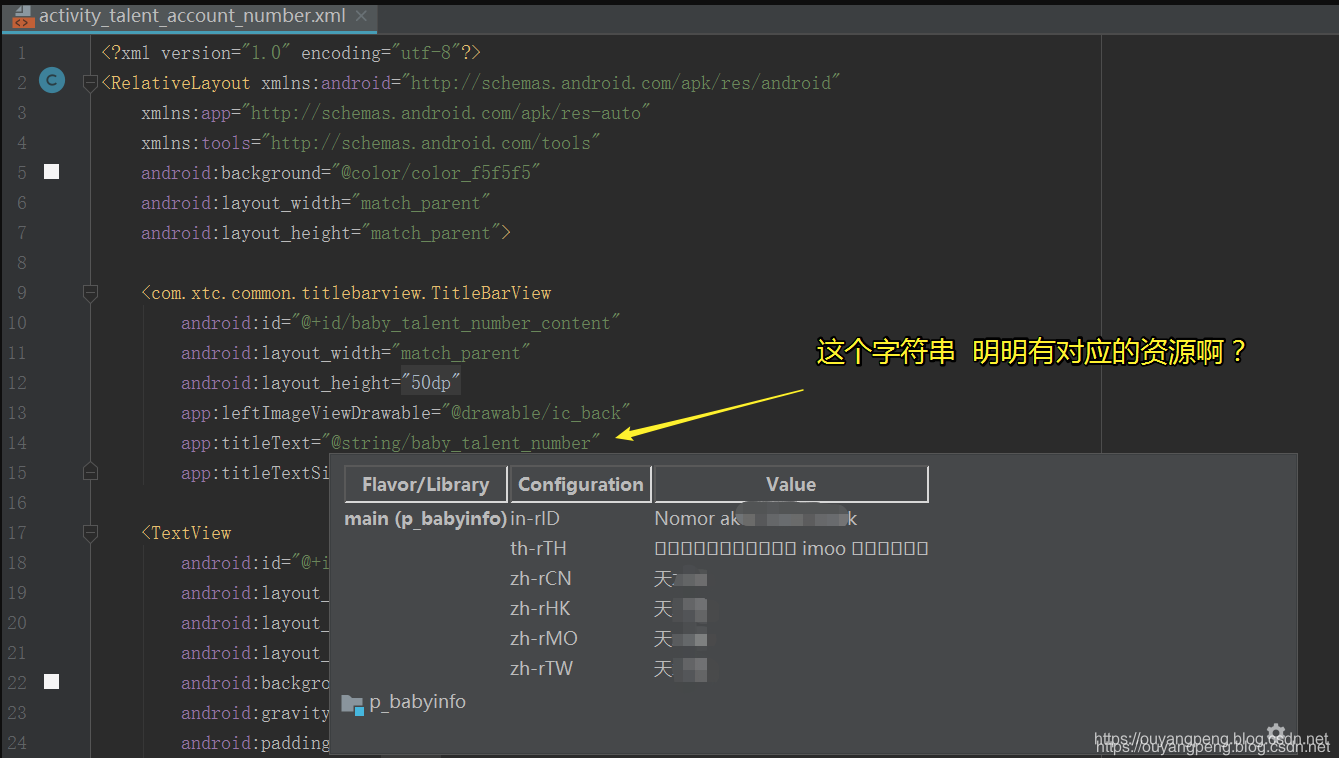
Task: Click the @drawable/ic_back attribute value
Action: point(536,412)
